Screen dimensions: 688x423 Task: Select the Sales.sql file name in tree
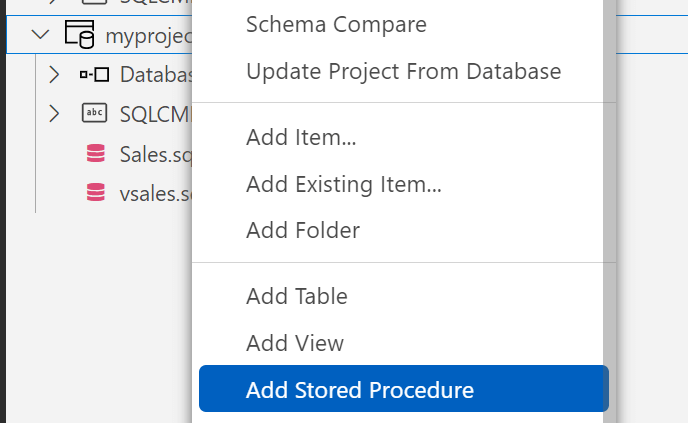coord(154,154)
